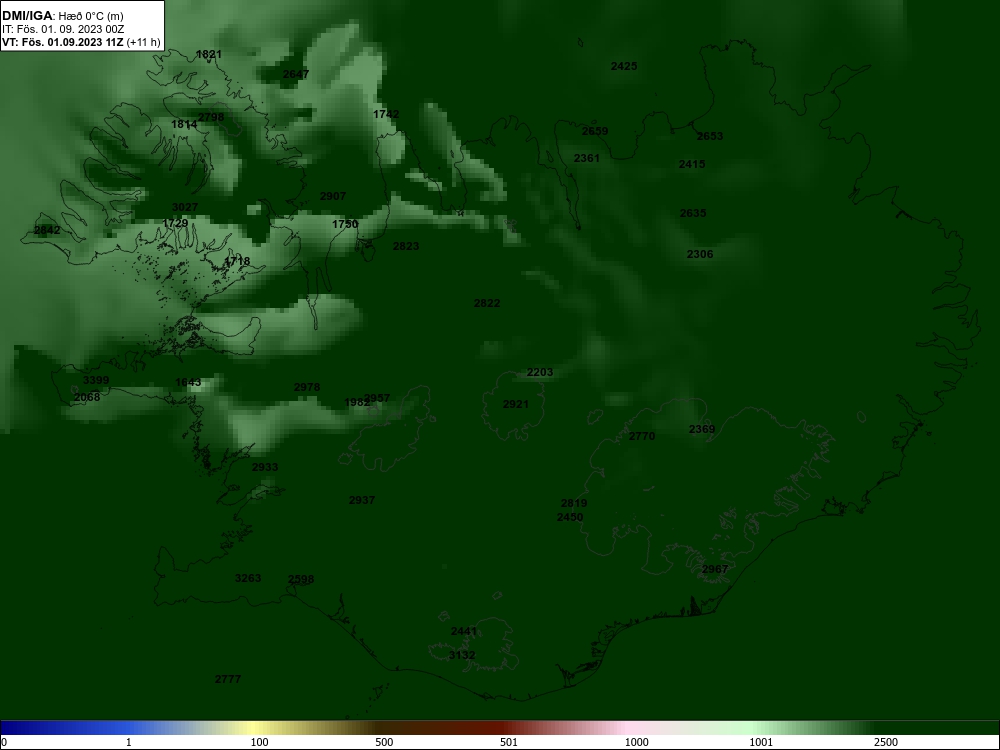Click the map value 2978
Screen dimensions: 1000x750
tap(307, 386)
